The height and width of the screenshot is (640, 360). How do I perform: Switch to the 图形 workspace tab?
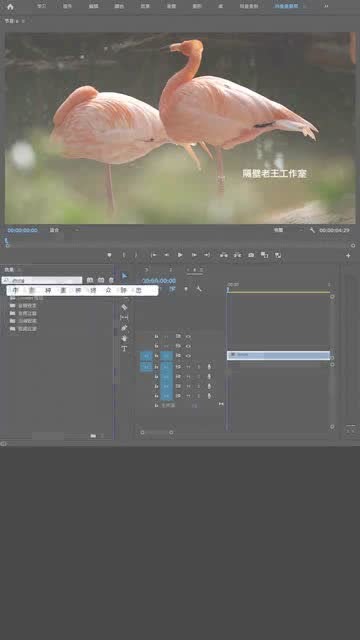point(197,7)
